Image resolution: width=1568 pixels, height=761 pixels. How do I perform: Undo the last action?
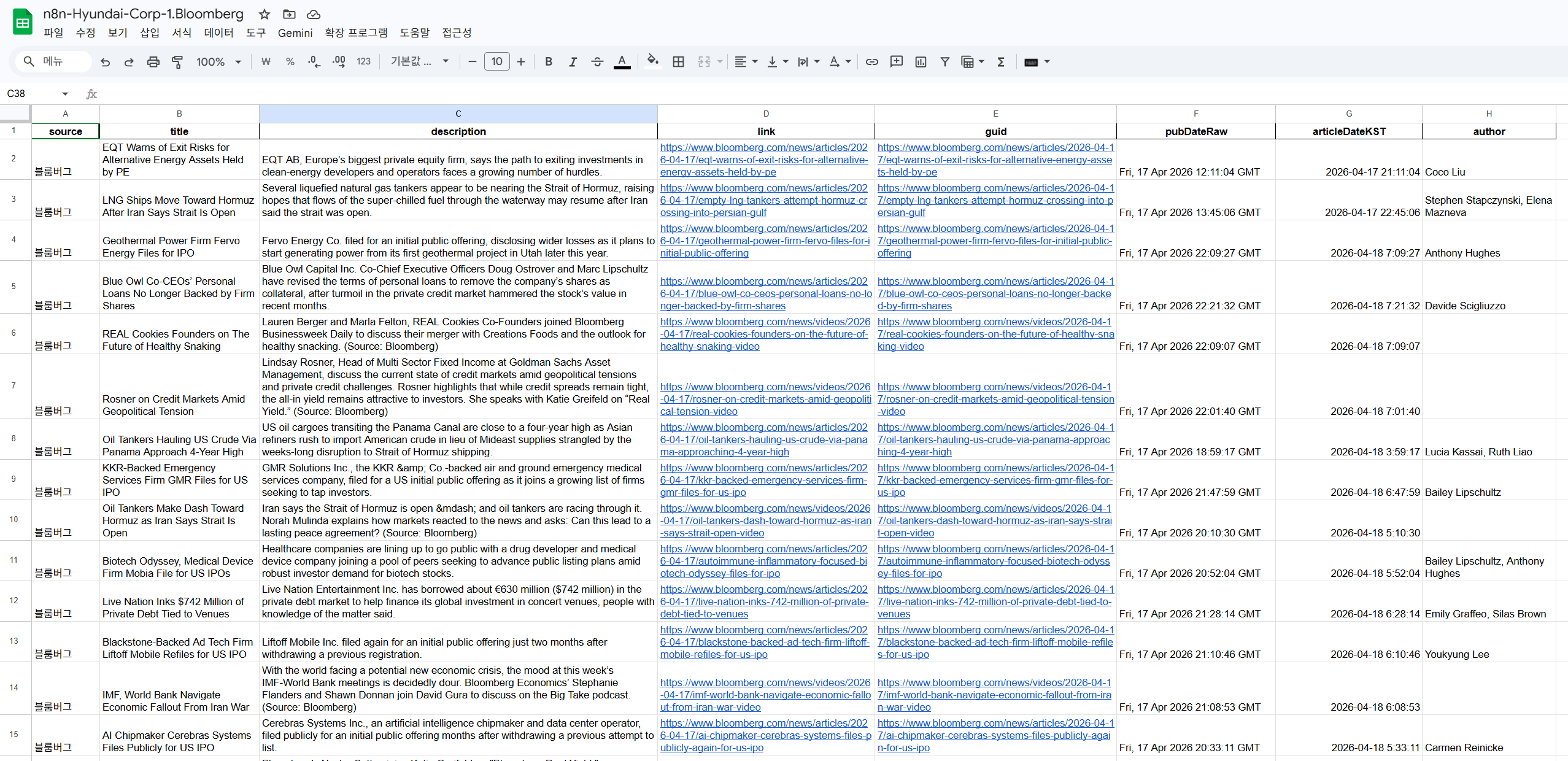(105, 61)
